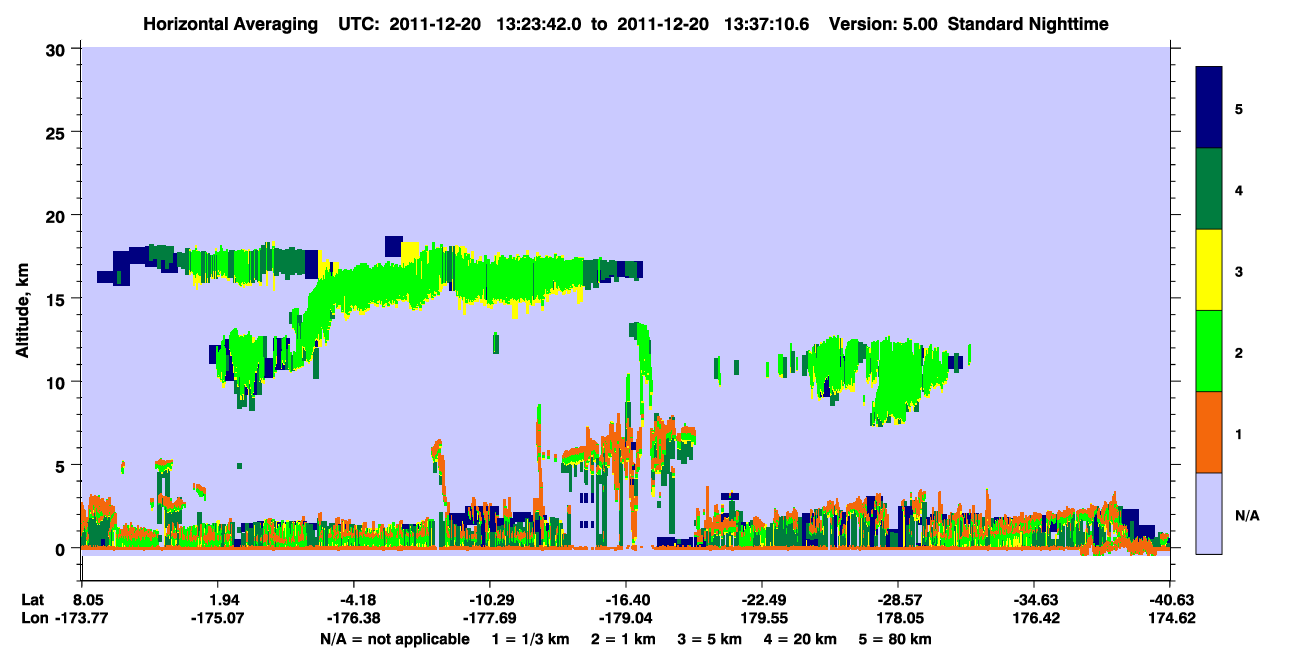Click longitude value -175.07
Viewport: 1300px width, 667px height.
(220, 619)
